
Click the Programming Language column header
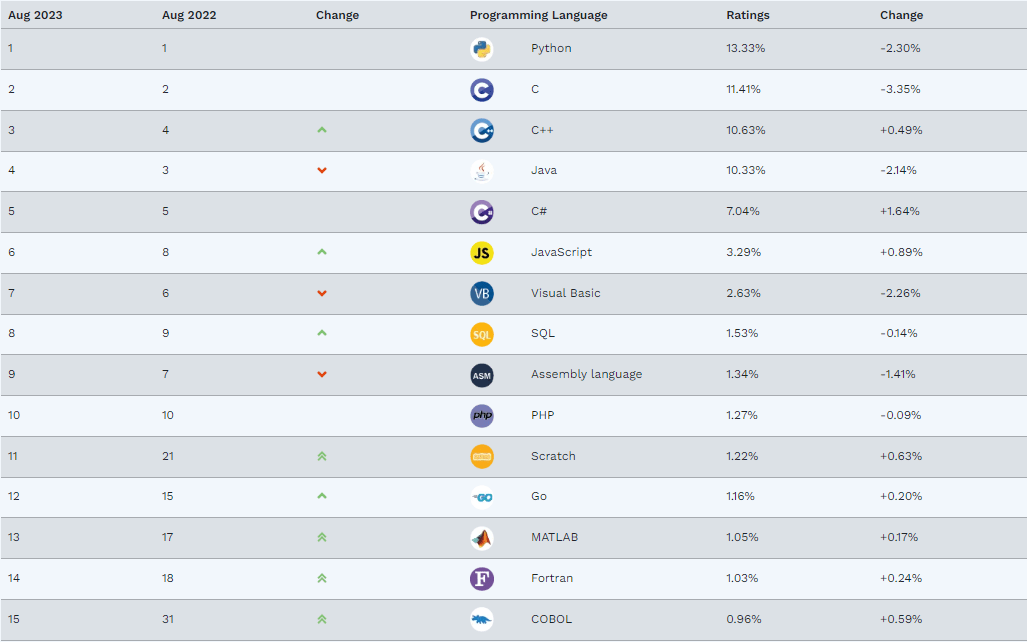pyautogui.click(x=538, y=15)
